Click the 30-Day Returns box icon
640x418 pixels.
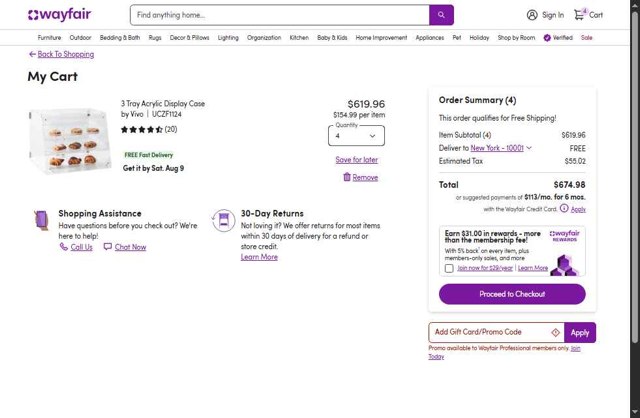click(223, 220)
